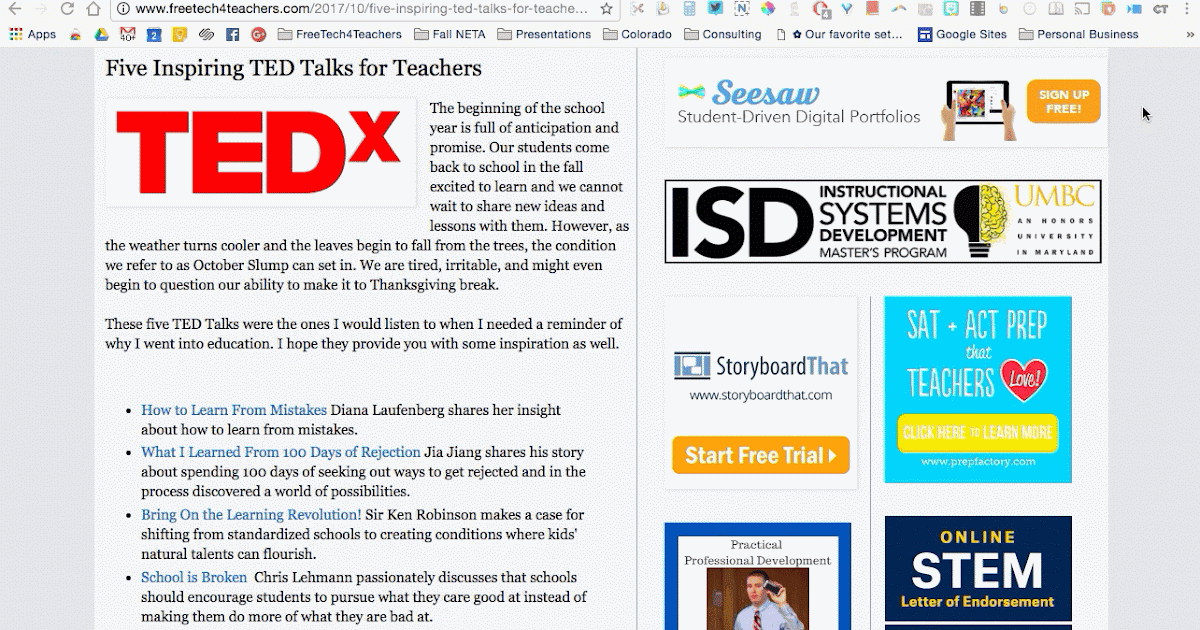Open the Seesaw Digital Portfolios banner
This screenshot has width=1200, height=630.
click(886, 102)
